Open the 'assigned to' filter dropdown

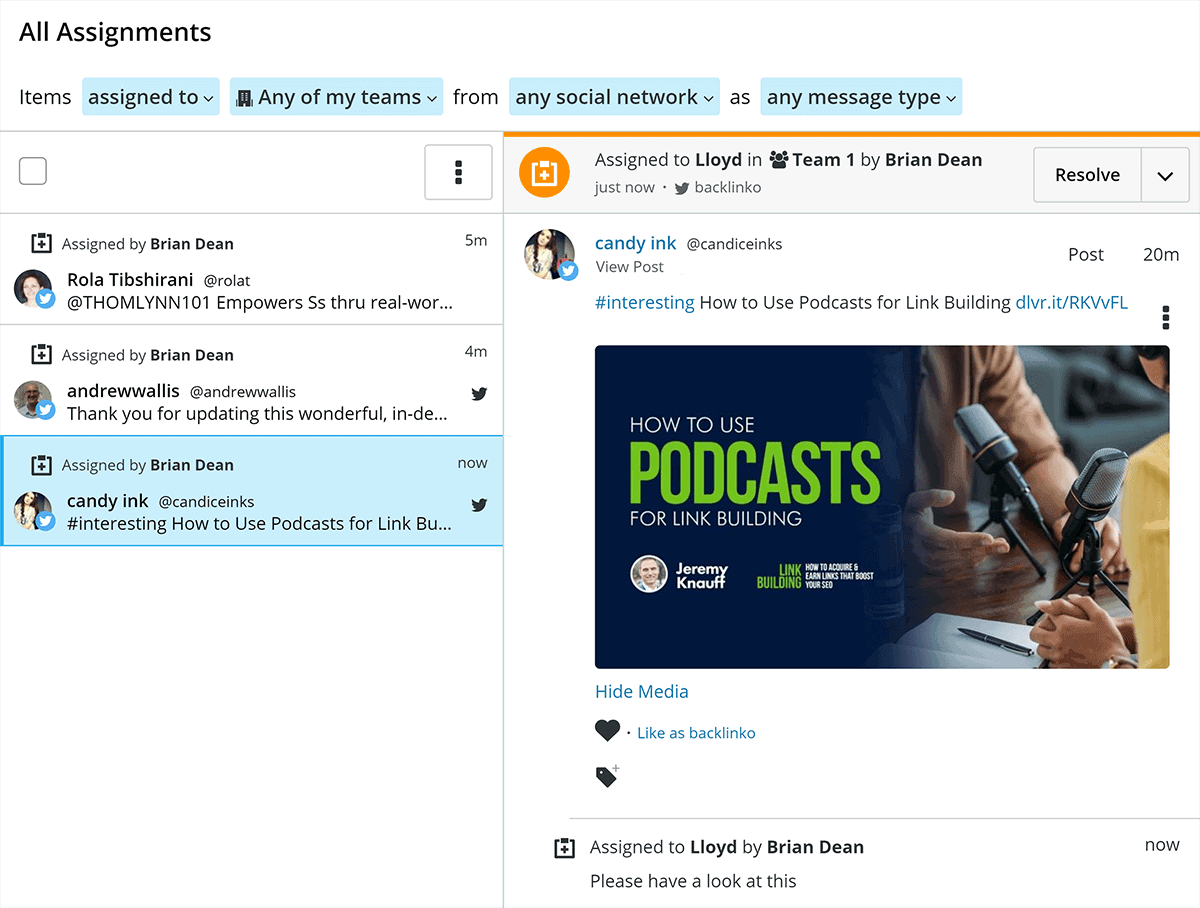tap(150, 97)
